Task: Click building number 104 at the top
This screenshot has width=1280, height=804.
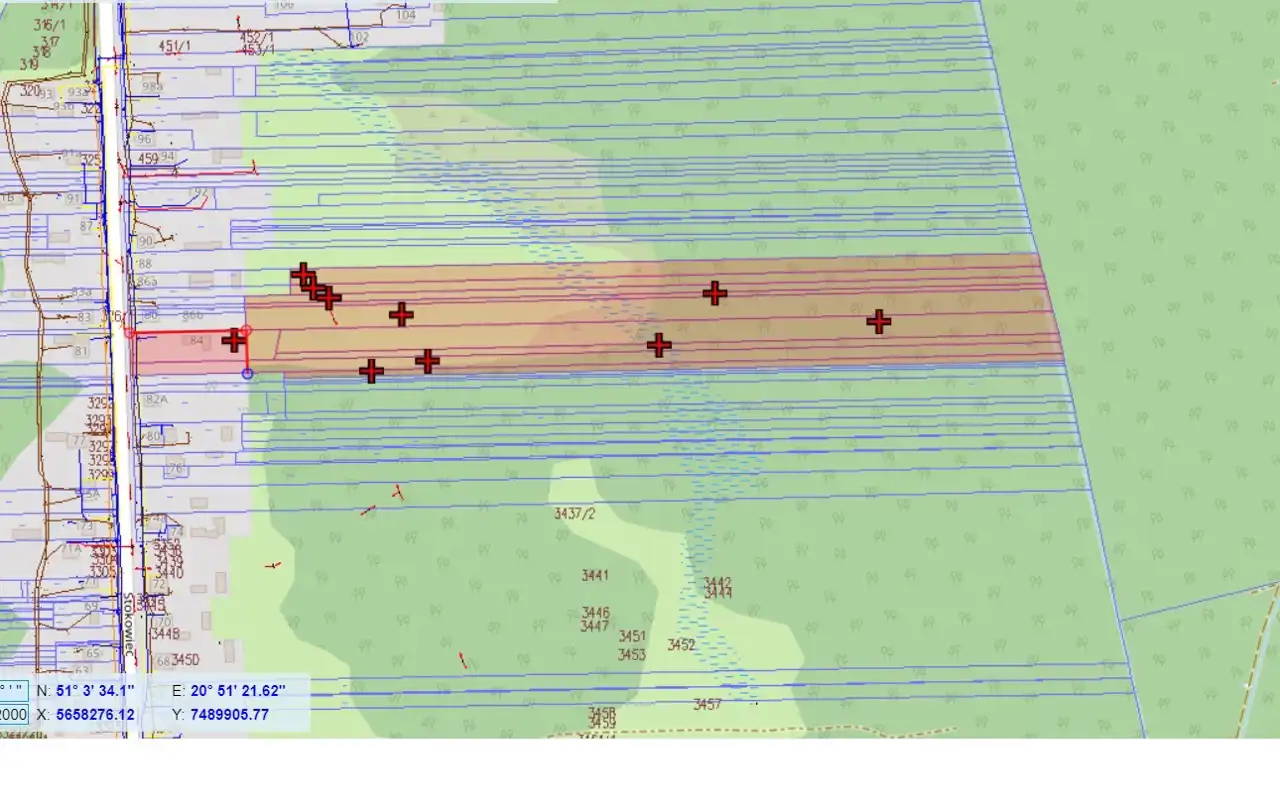Action: [x=405, y=15]
